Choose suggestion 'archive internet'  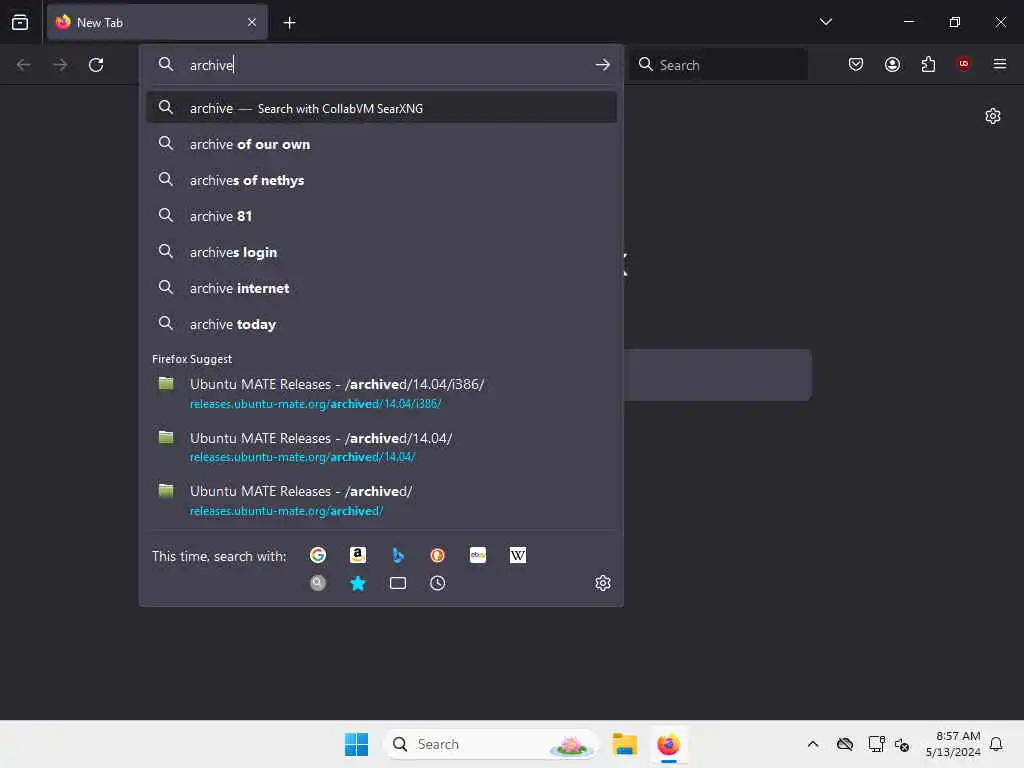coord(382,288)
